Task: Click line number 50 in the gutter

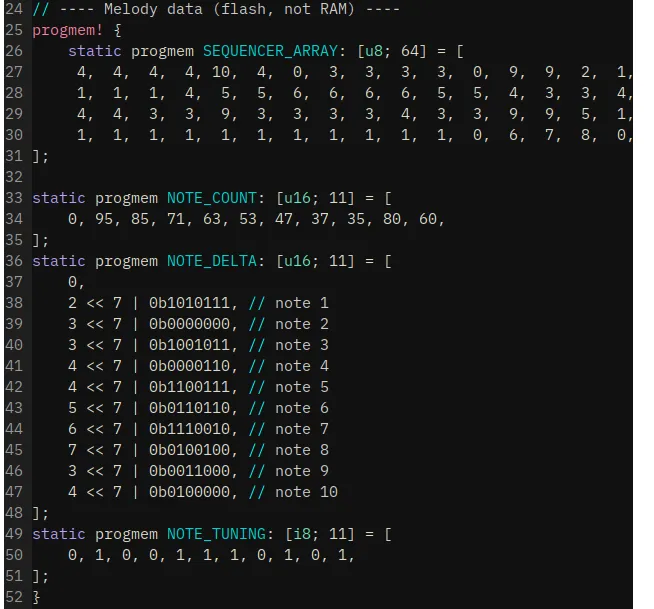Action: coord(14,555)
